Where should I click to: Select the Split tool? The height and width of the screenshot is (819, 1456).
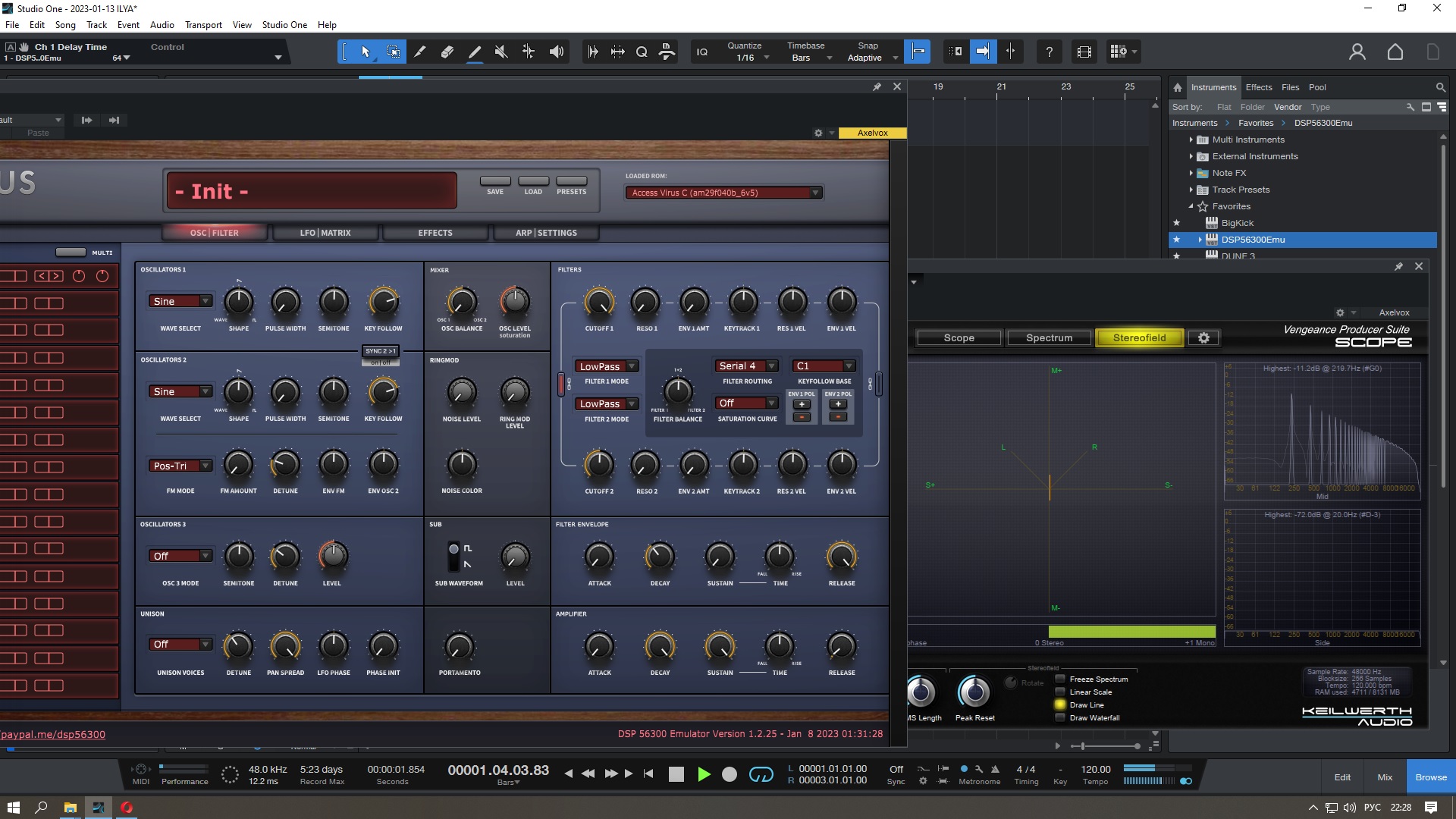[x=419, y=52]
